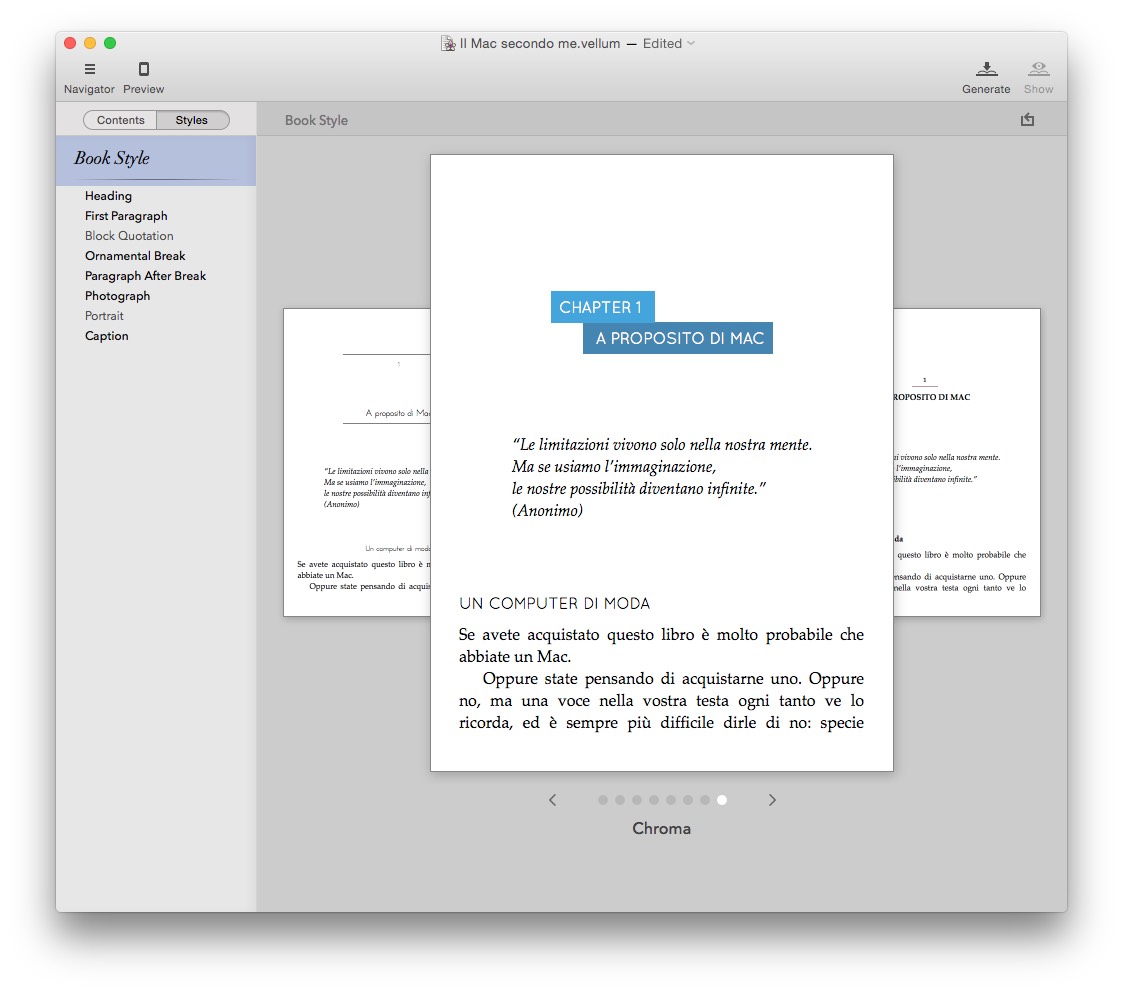Switch to the Contents tab
This screenshot has width=1123, height=992.
point(120,120)
